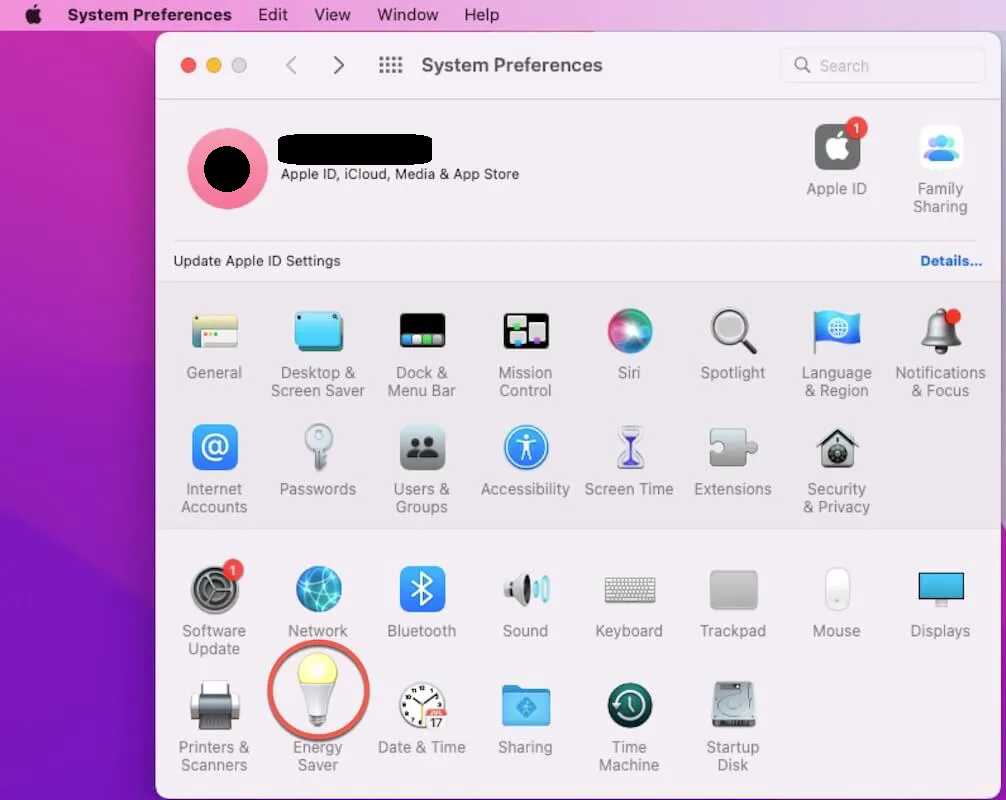Click into the Search field
This screenshot has height=800, width=1006.
point(883,65)
